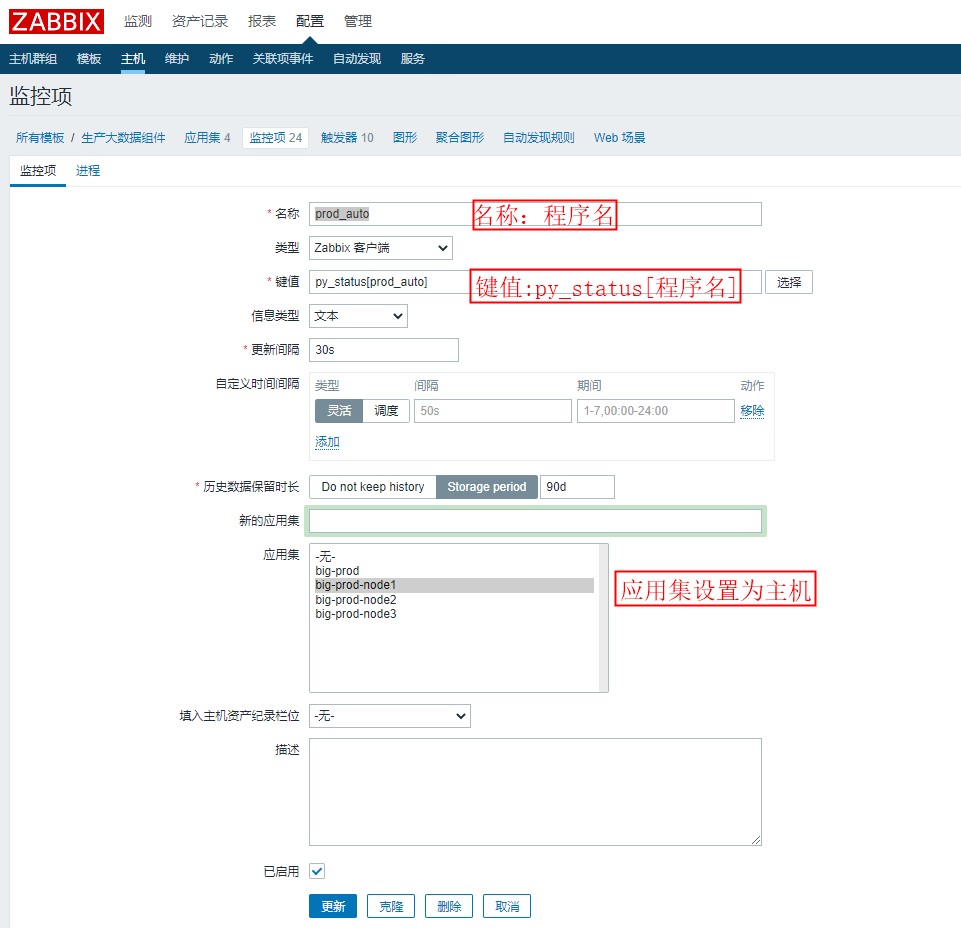Open 填入主机资产纪录栏位 dropdown
The height and width of the screenshot is (928, 961).
(390, 716)
